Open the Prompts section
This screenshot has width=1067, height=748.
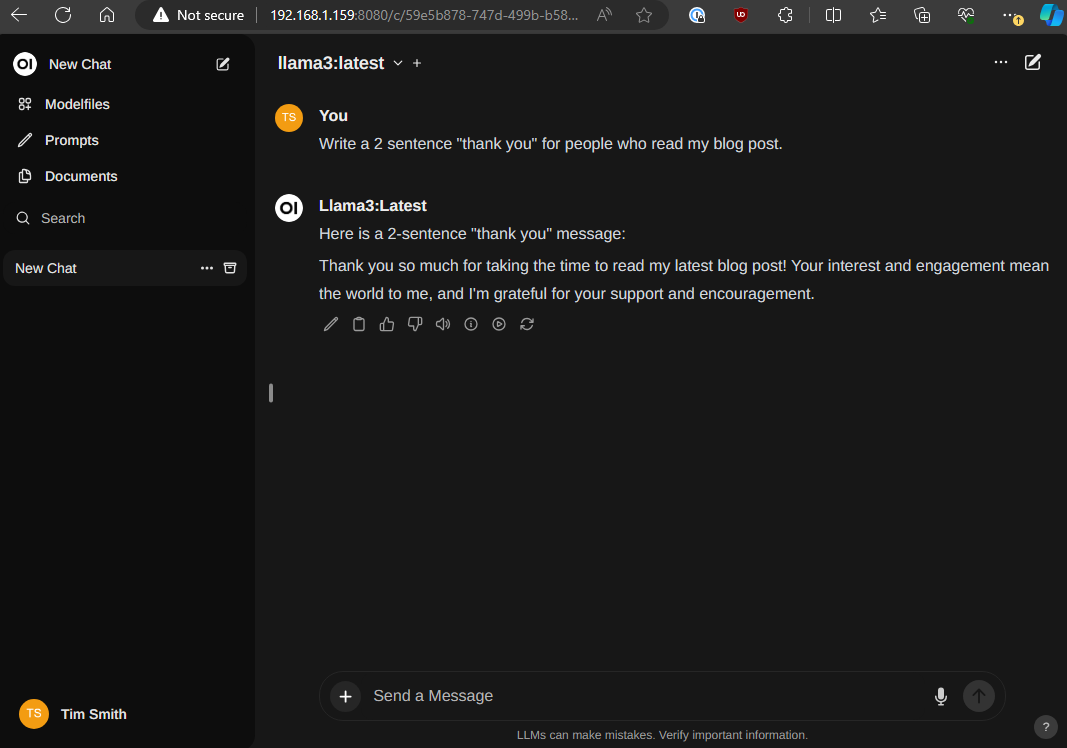coord(71,140)
